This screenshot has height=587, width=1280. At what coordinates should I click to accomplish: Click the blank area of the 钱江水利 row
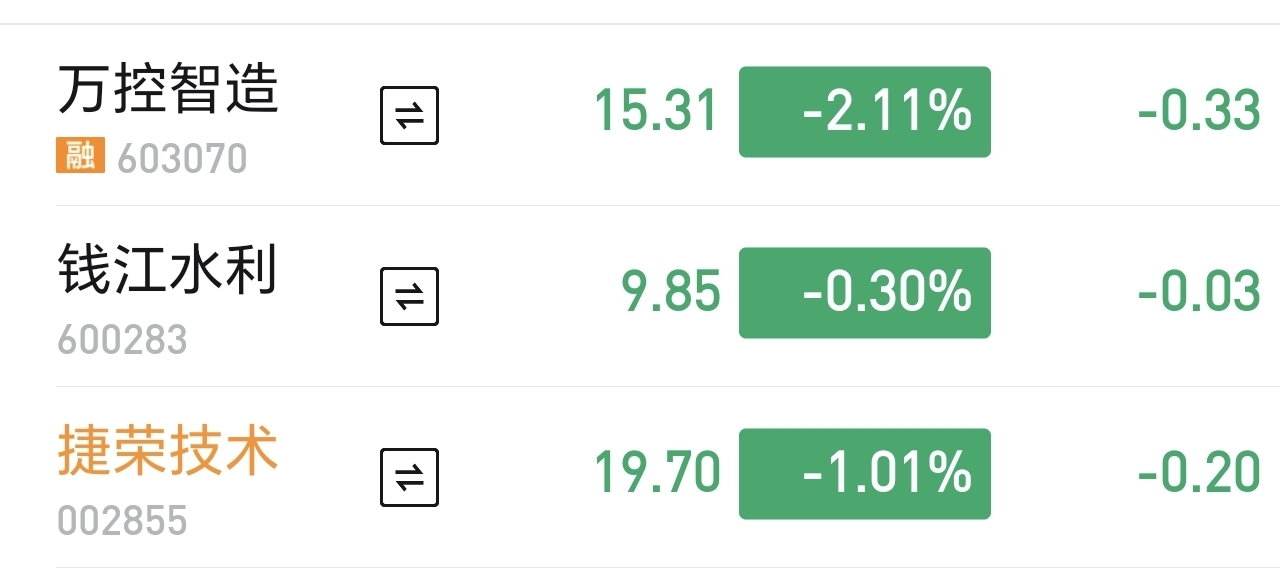530,296
